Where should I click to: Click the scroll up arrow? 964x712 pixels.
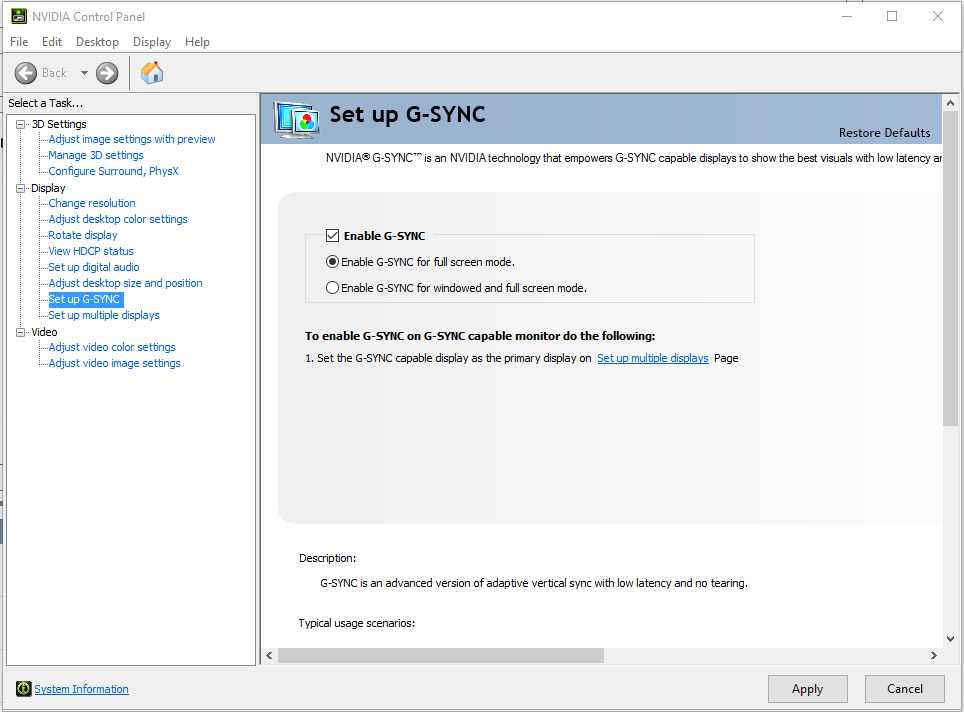point(950,103)
